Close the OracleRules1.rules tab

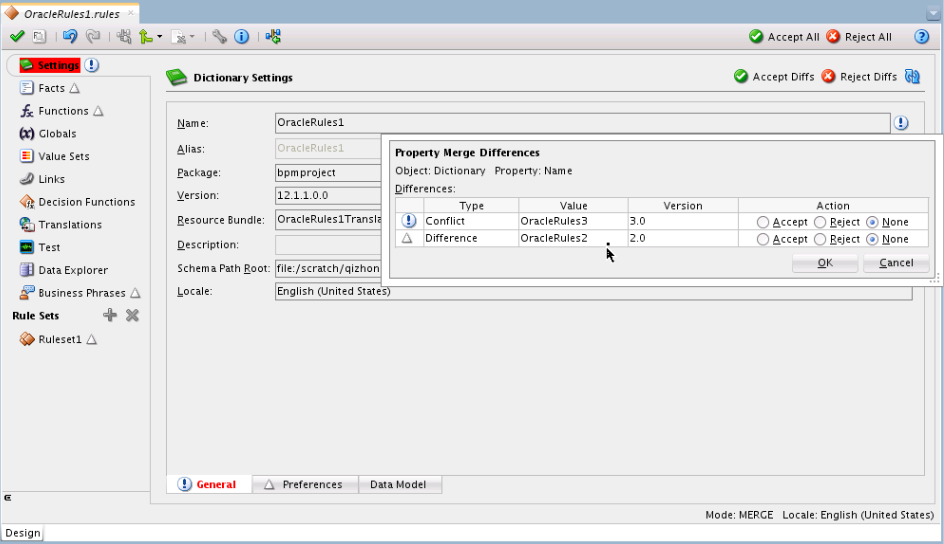131,13
